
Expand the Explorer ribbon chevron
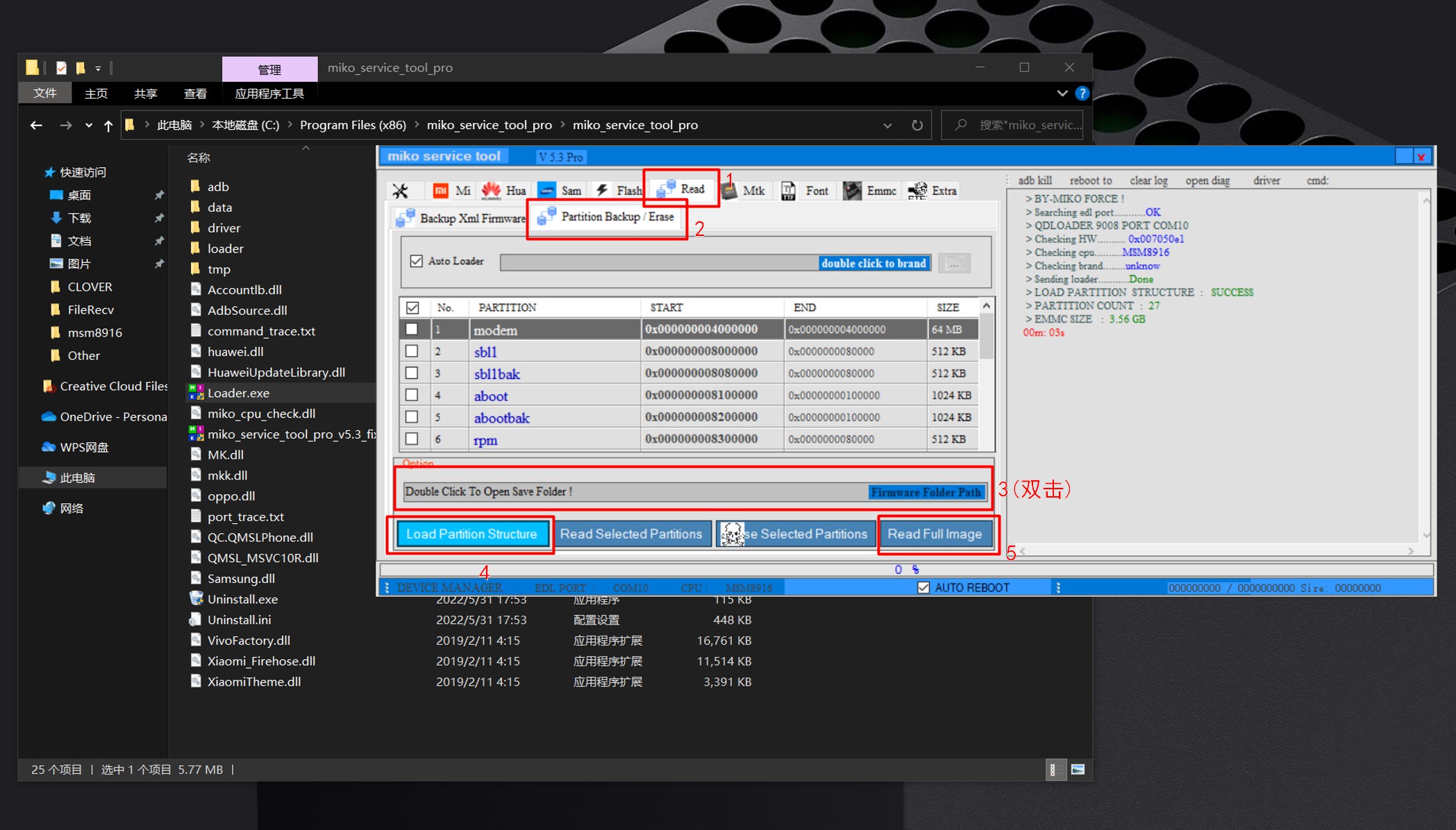[1062, 93]
